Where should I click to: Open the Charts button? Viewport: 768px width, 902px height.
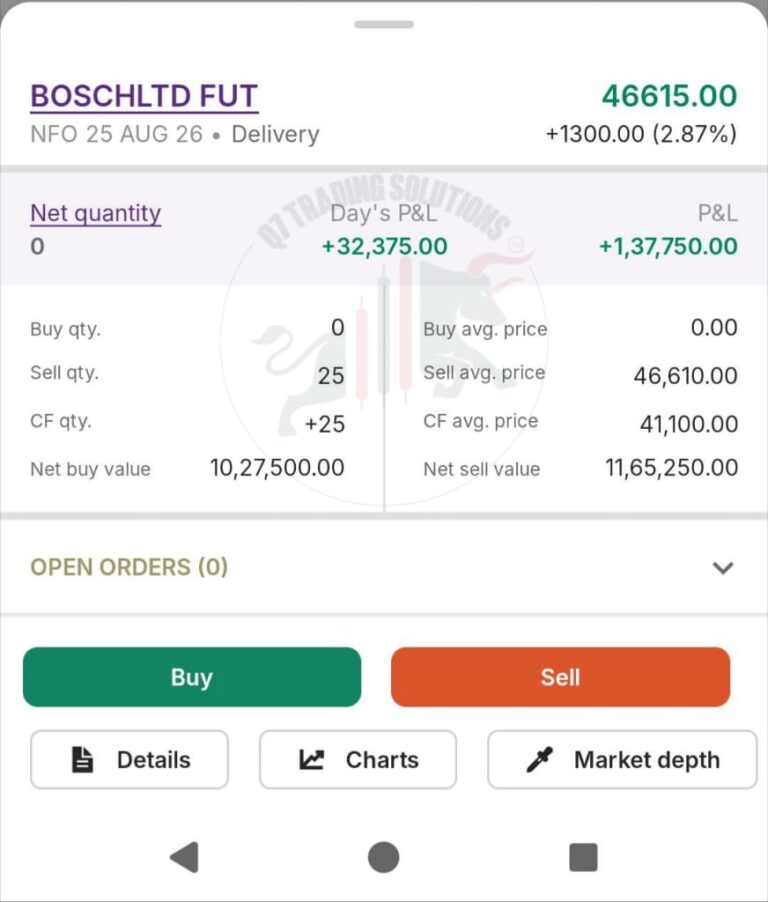tap(358, 759)
